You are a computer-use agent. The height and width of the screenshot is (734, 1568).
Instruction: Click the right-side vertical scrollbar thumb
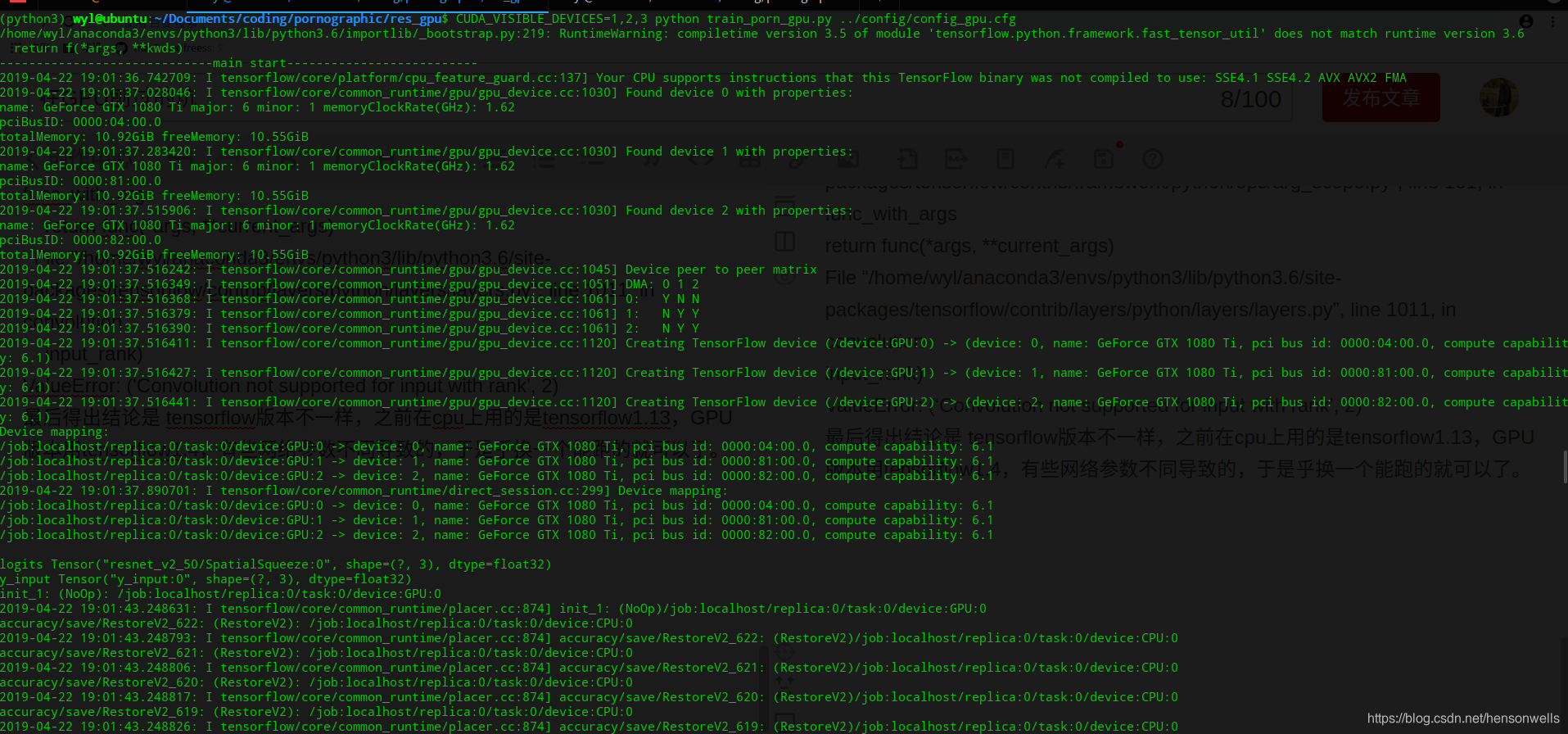[1565, 467]
